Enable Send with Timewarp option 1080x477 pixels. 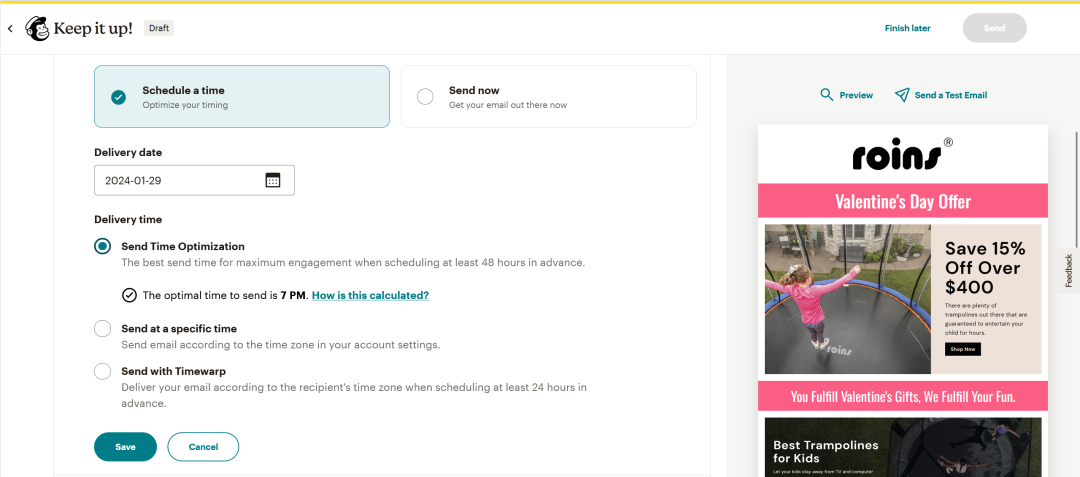102,371
